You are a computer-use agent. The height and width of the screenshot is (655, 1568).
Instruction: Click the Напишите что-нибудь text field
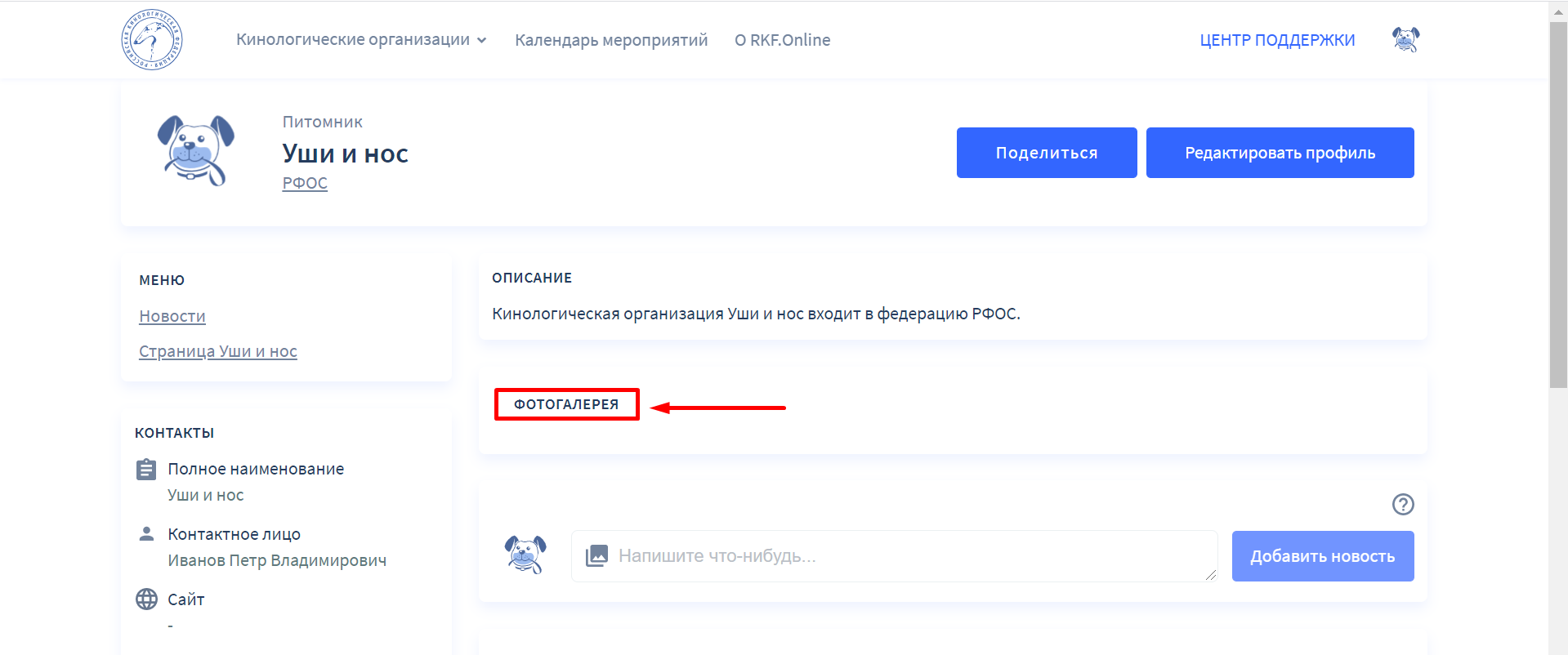pos(899,556)
